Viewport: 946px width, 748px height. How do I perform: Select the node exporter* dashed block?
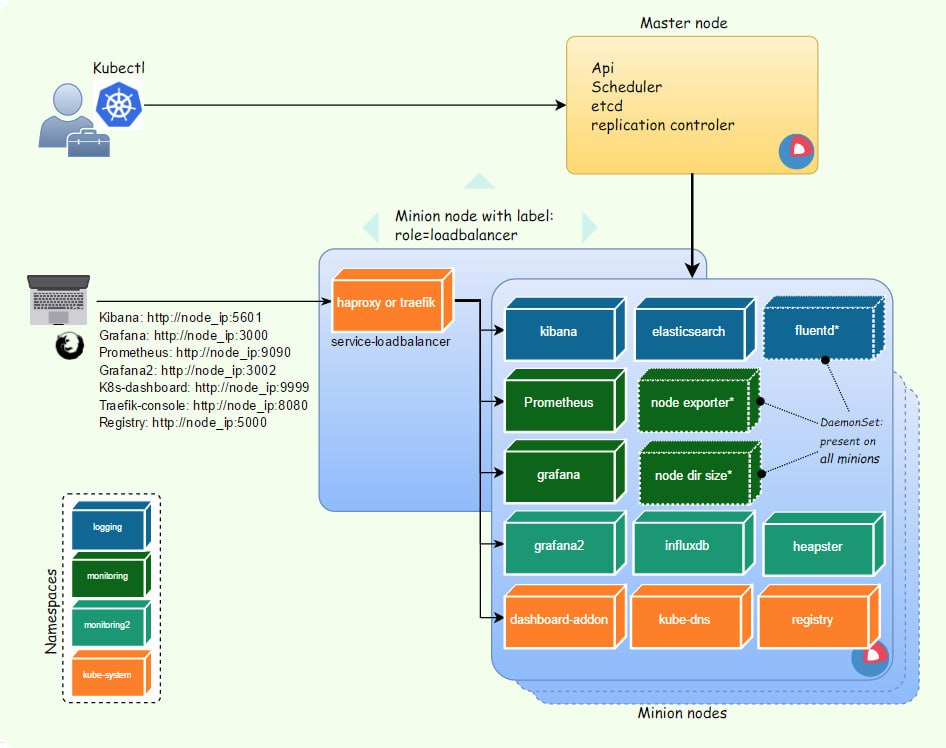pos(699,401)
